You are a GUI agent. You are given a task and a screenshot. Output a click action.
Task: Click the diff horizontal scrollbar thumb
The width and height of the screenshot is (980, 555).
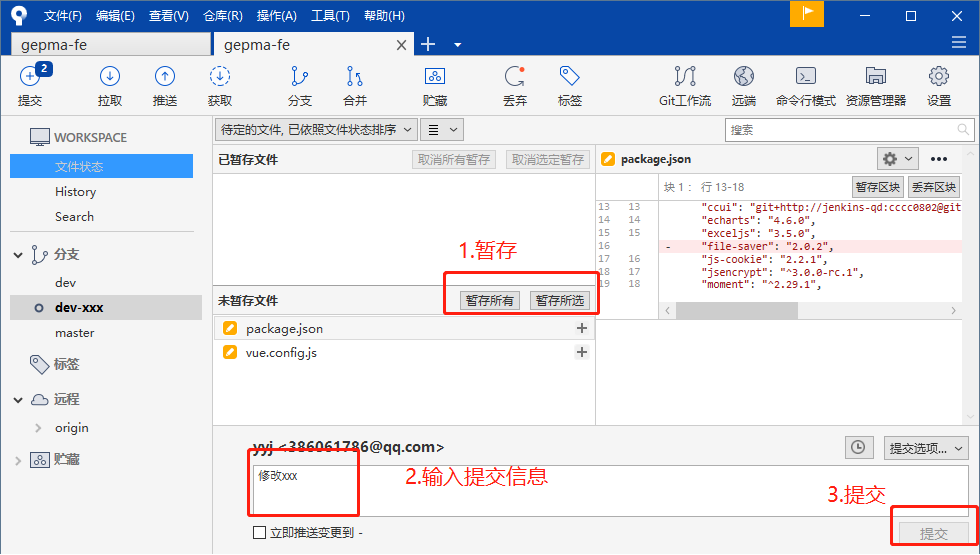coord(737,311)
